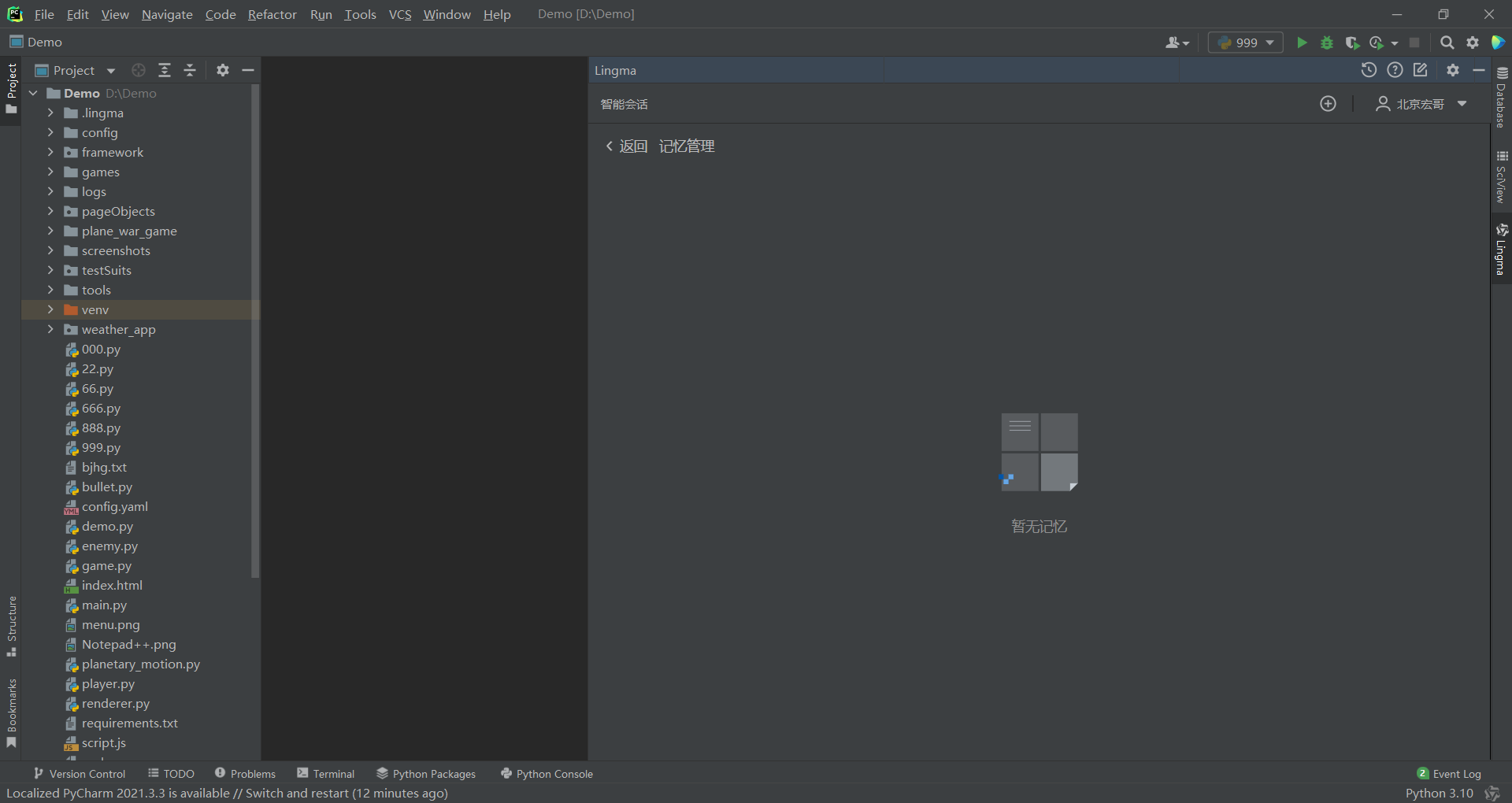Go back using 返回 link
Image resolution: width=1512 pixels, height=803 pixels.
626,146
